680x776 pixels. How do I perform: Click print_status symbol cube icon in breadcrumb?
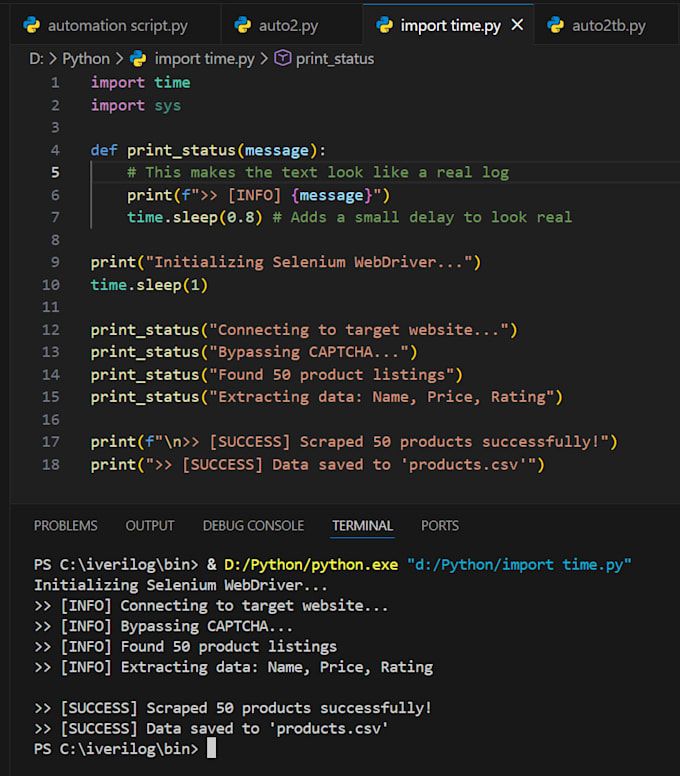283,58
